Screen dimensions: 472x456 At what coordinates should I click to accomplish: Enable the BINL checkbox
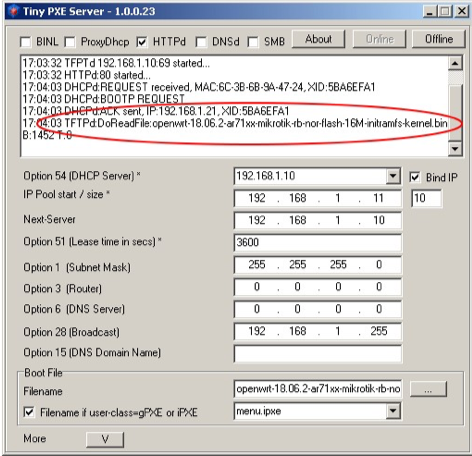pyautogui.click(x=26, y=42)
